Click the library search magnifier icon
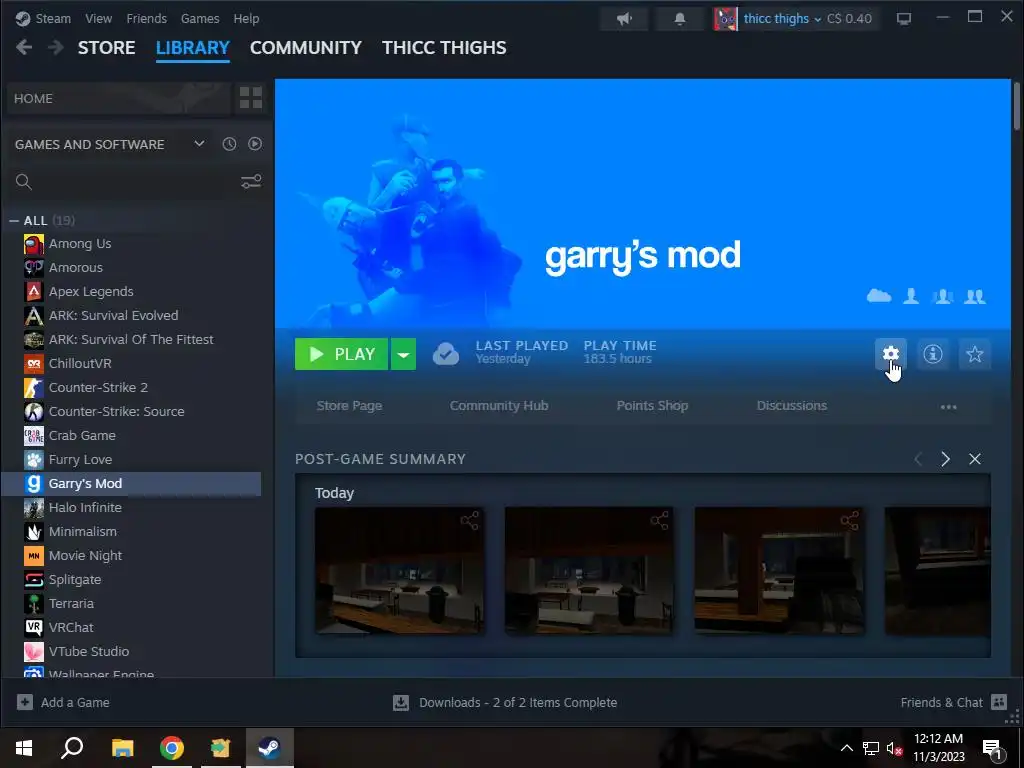This screenshot has width=1024, height=768. 24,182
